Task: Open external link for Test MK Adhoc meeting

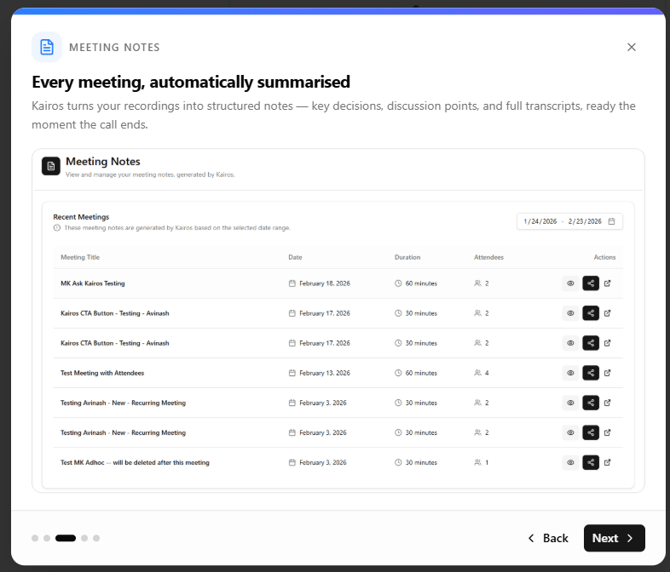Action: click(x=608, y=463)
